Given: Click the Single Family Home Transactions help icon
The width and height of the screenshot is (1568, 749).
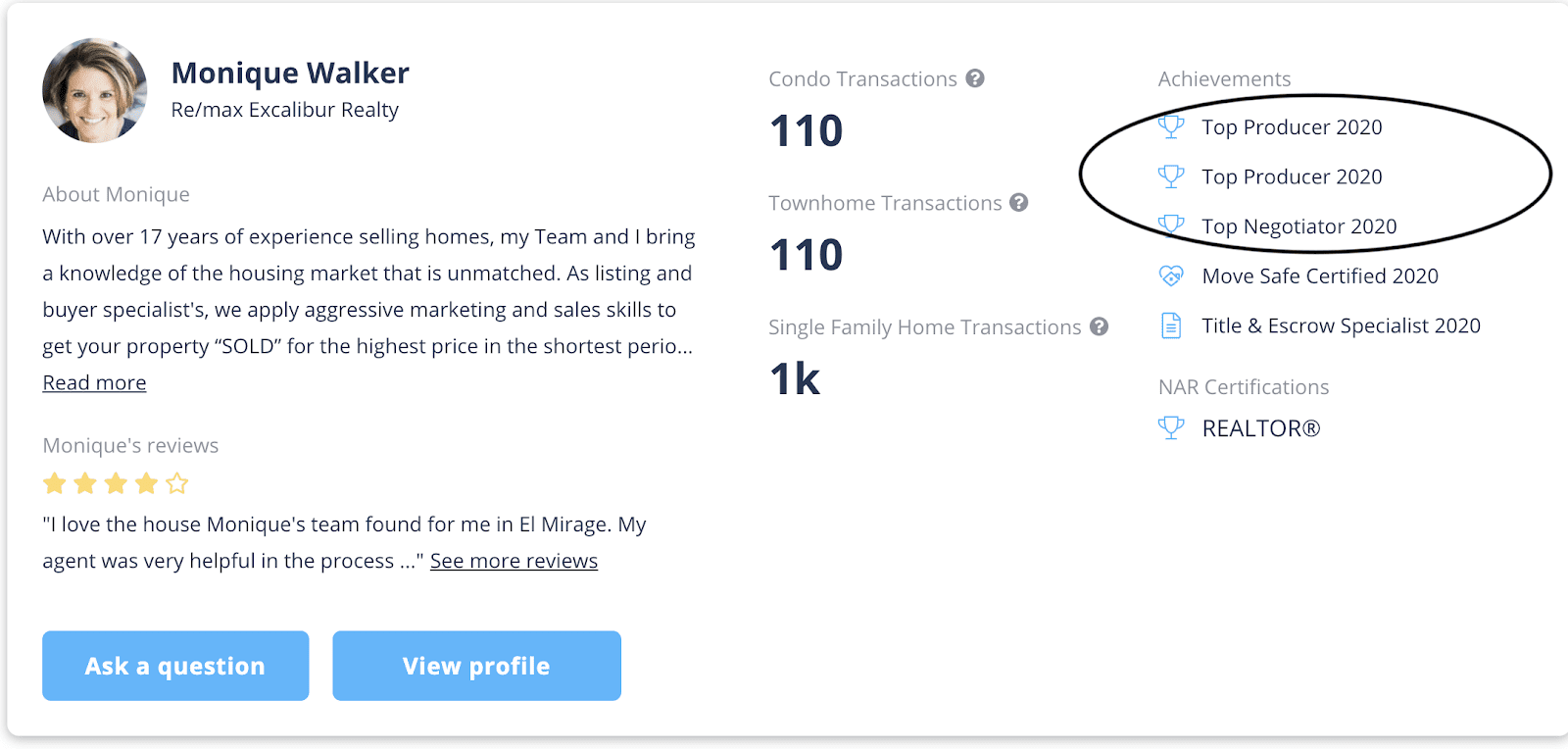Looking at the screenshot, I should [1099, 326].
